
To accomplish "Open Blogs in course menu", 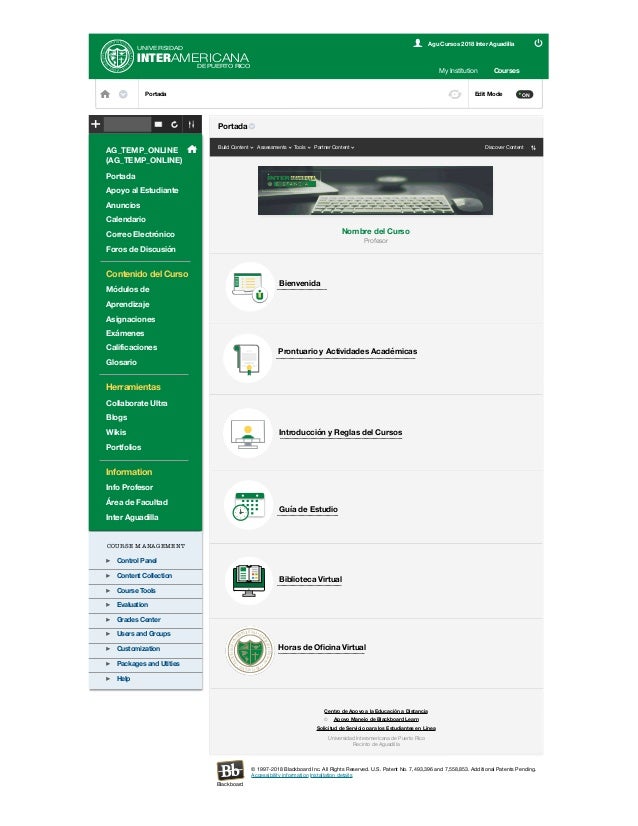I will 116,417.
